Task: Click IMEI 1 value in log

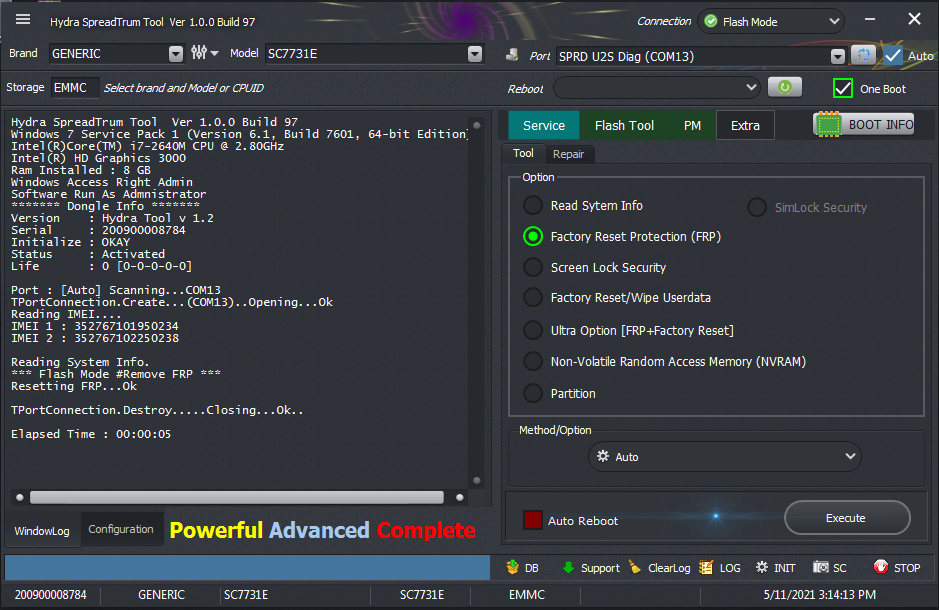Action: [126, 326]
